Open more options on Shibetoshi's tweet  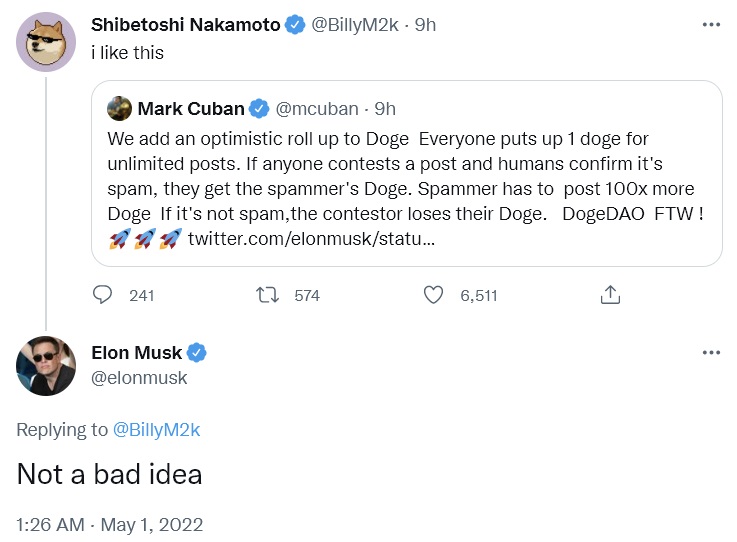(710, 25)
